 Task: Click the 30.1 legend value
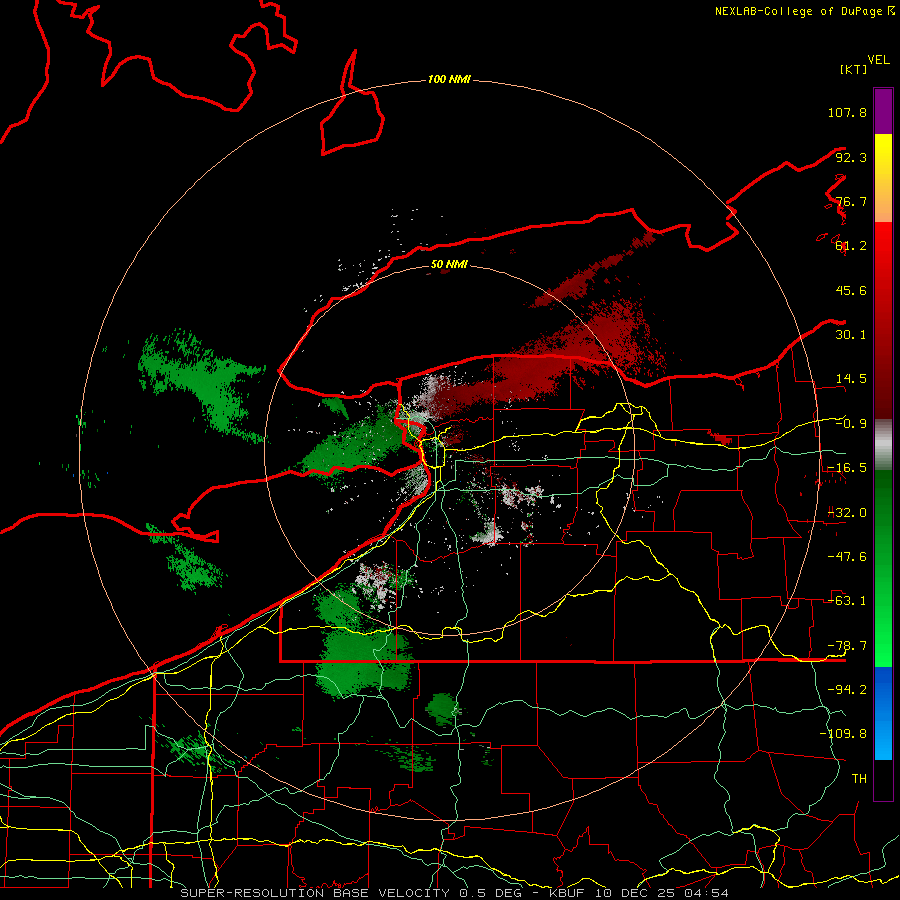(851, 335)
